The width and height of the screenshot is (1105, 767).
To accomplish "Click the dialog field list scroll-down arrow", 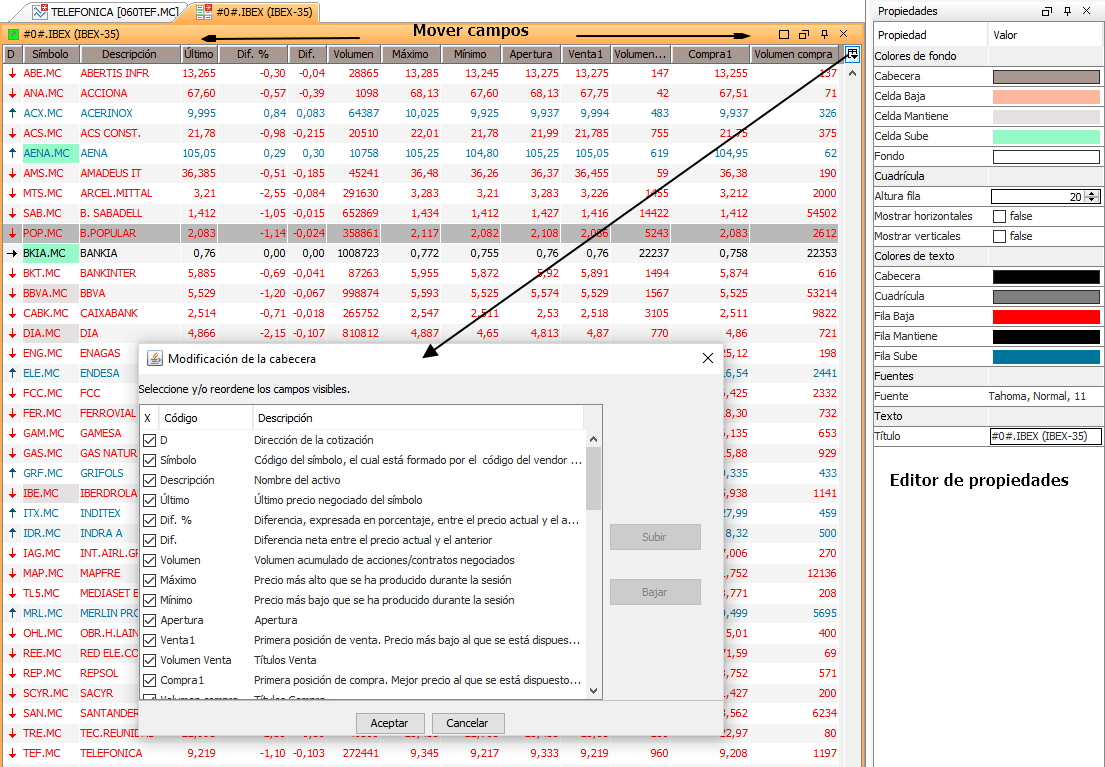I will [593, 691].
